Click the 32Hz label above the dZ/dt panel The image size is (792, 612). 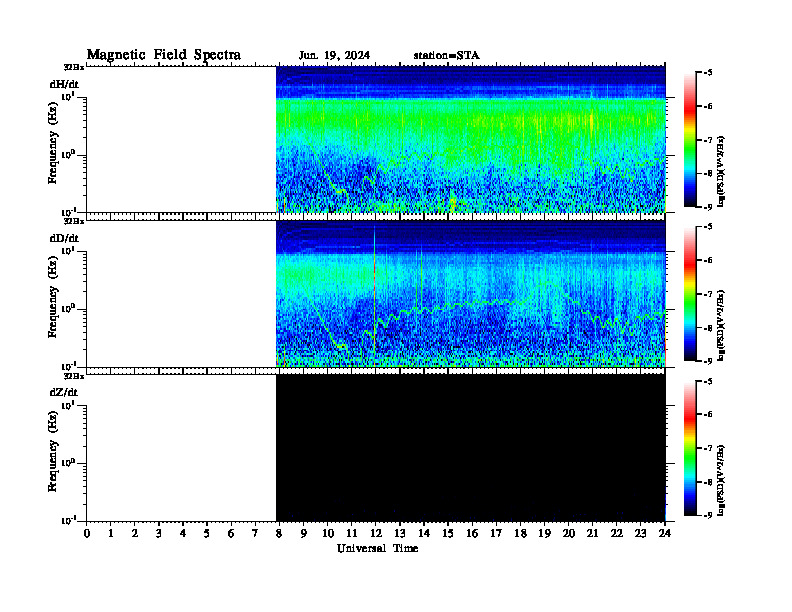(74, 376)
